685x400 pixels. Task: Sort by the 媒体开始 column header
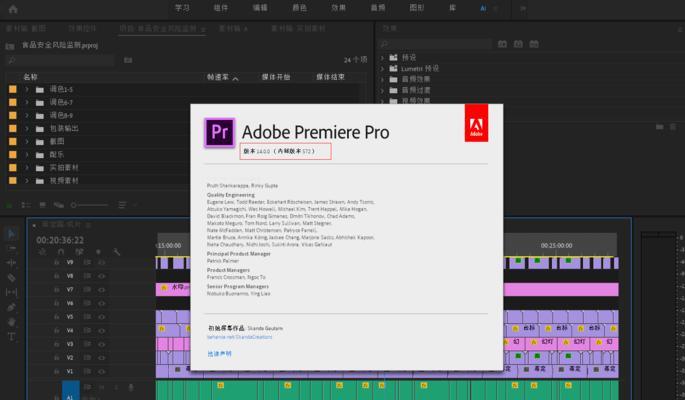point(276,77)
